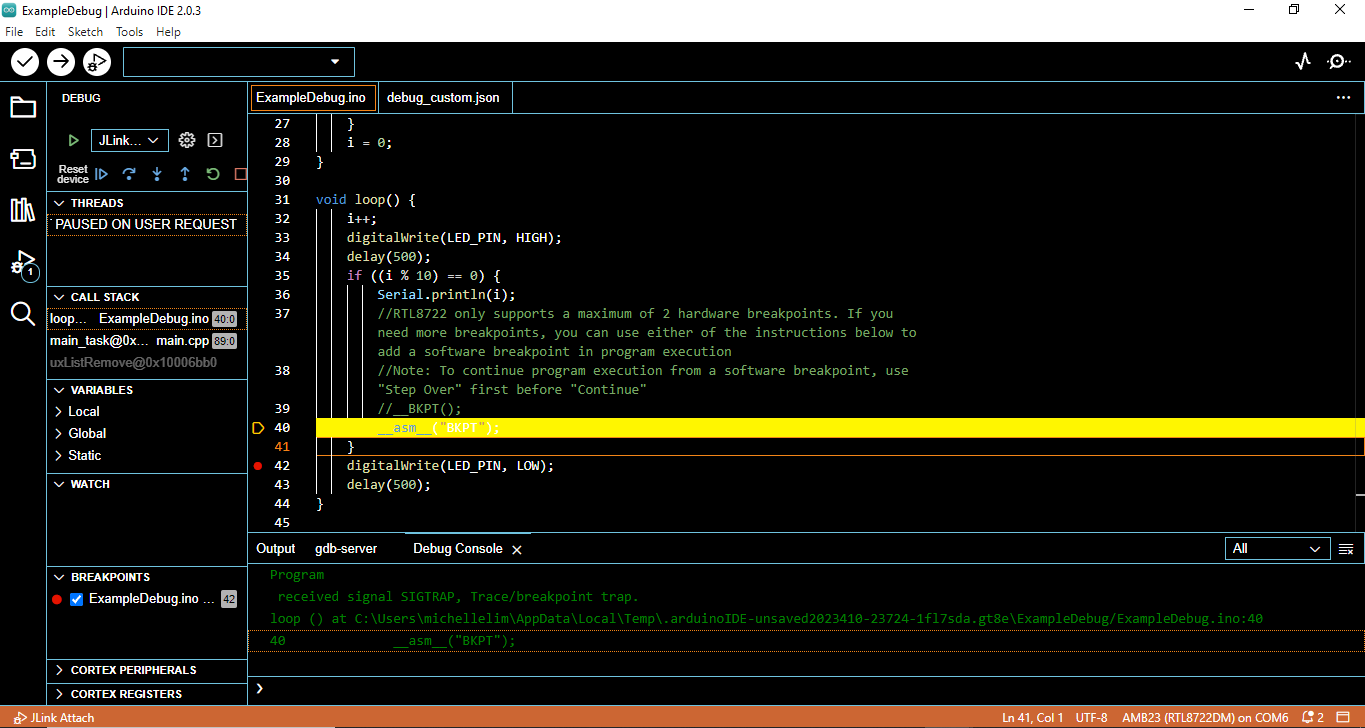
Task: Collapse the VARIABLES section
Action: [147, 390]
